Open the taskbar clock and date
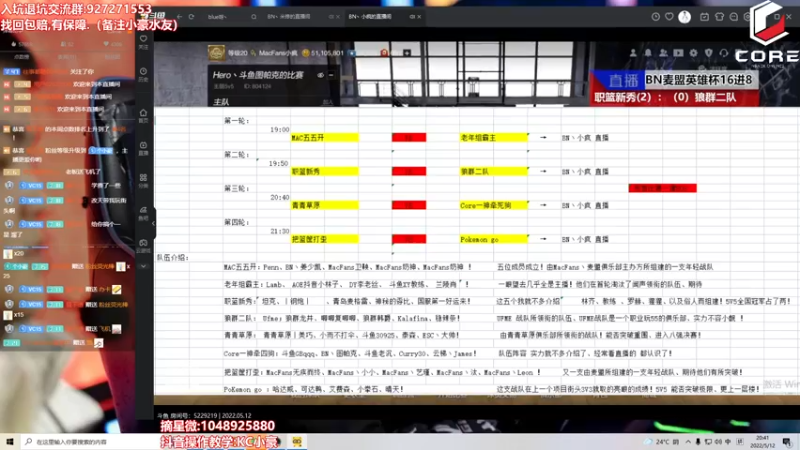The image size is (800, 450). [x=762, y=441]
